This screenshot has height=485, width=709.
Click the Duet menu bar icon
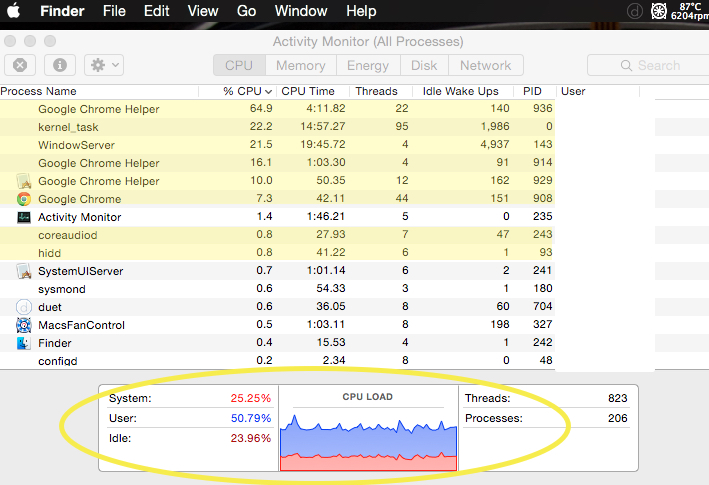635,11
